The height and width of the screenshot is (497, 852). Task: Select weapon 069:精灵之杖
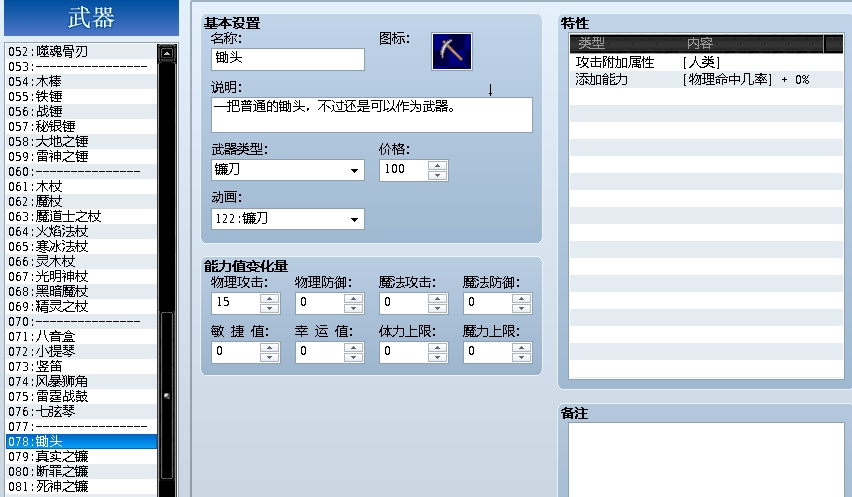pyautogui.click(x=82, y=306)
